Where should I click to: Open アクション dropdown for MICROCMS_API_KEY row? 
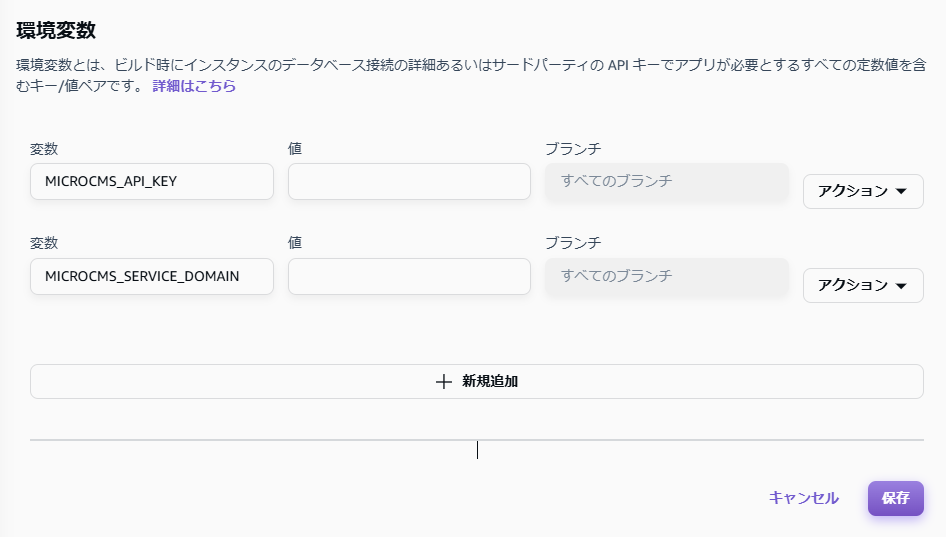tap(862, 191)
